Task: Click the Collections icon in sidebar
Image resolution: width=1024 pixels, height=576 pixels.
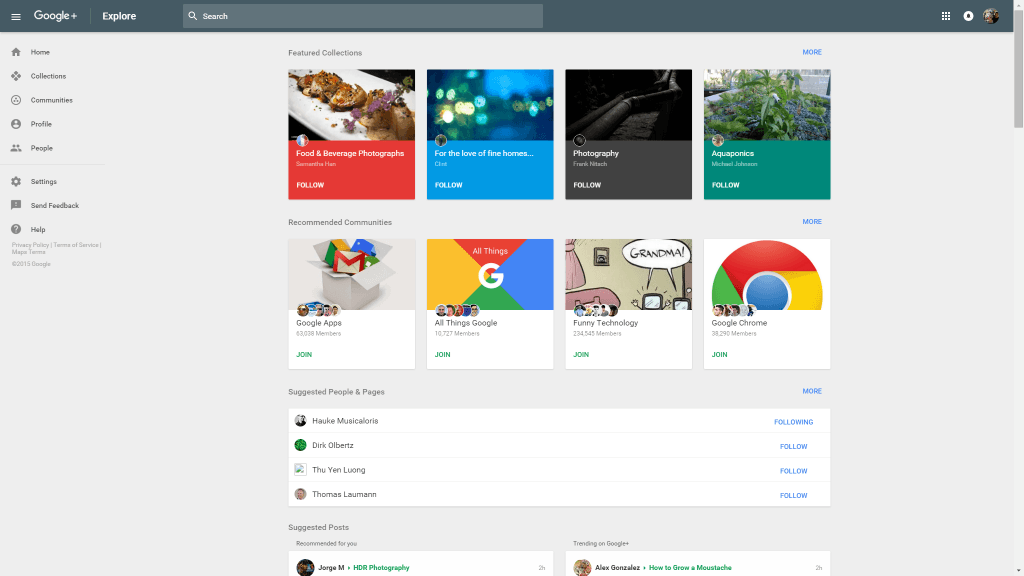Action: (x=16, y=76)
